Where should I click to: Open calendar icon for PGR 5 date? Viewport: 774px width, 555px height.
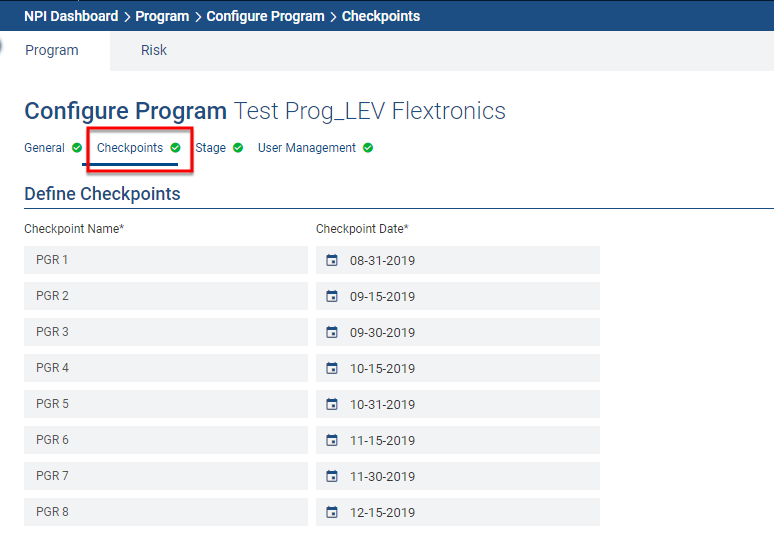332,405
